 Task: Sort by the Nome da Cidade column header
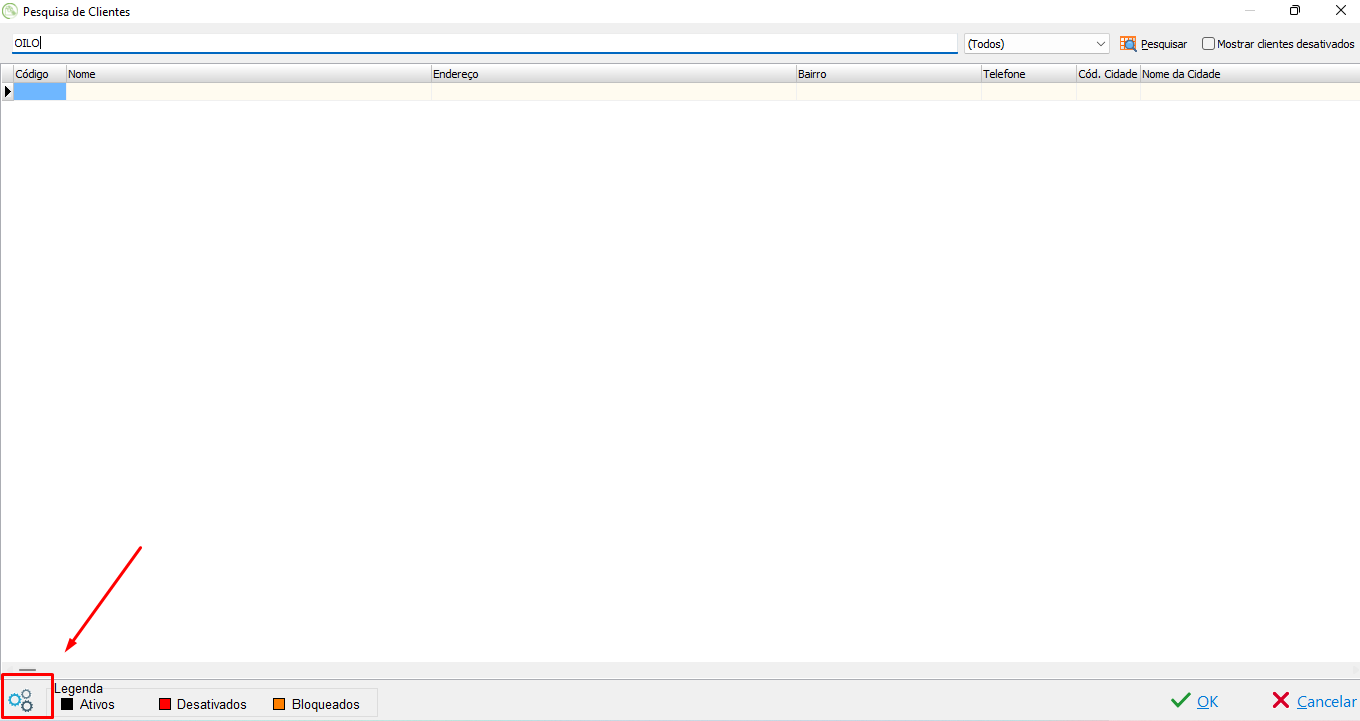1250,74
